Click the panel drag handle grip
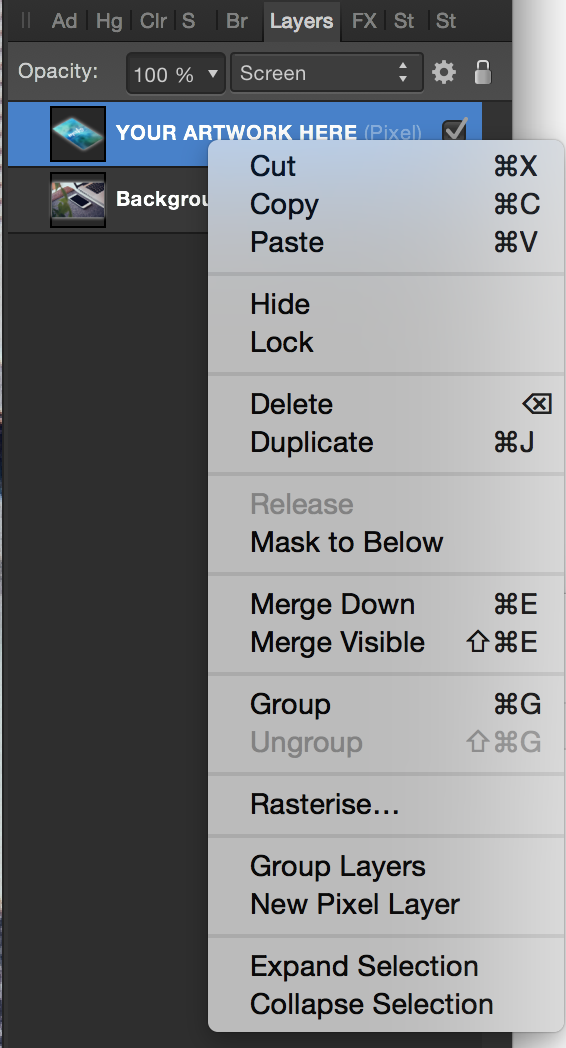 [x=25, y=21]
